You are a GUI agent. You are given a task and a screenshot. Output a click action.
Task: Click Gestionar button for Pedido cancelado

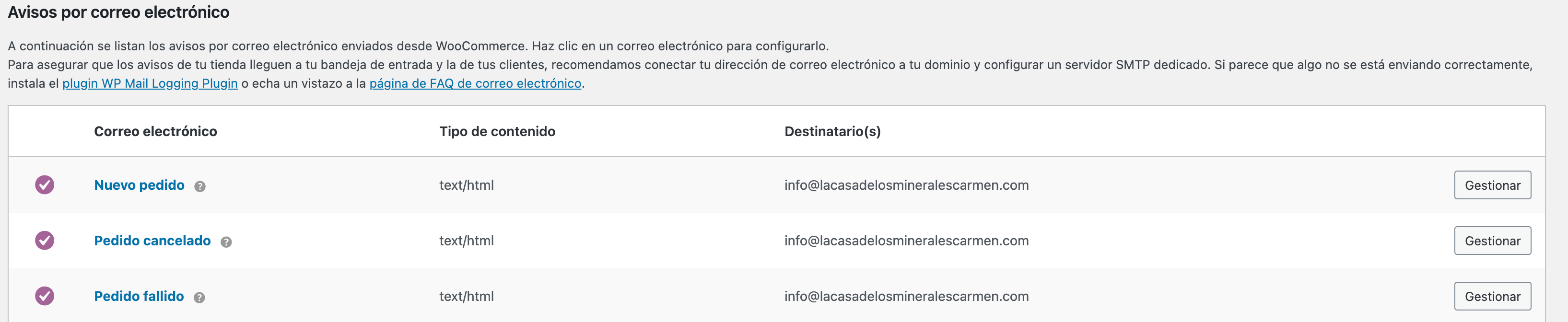[1493, 241]
